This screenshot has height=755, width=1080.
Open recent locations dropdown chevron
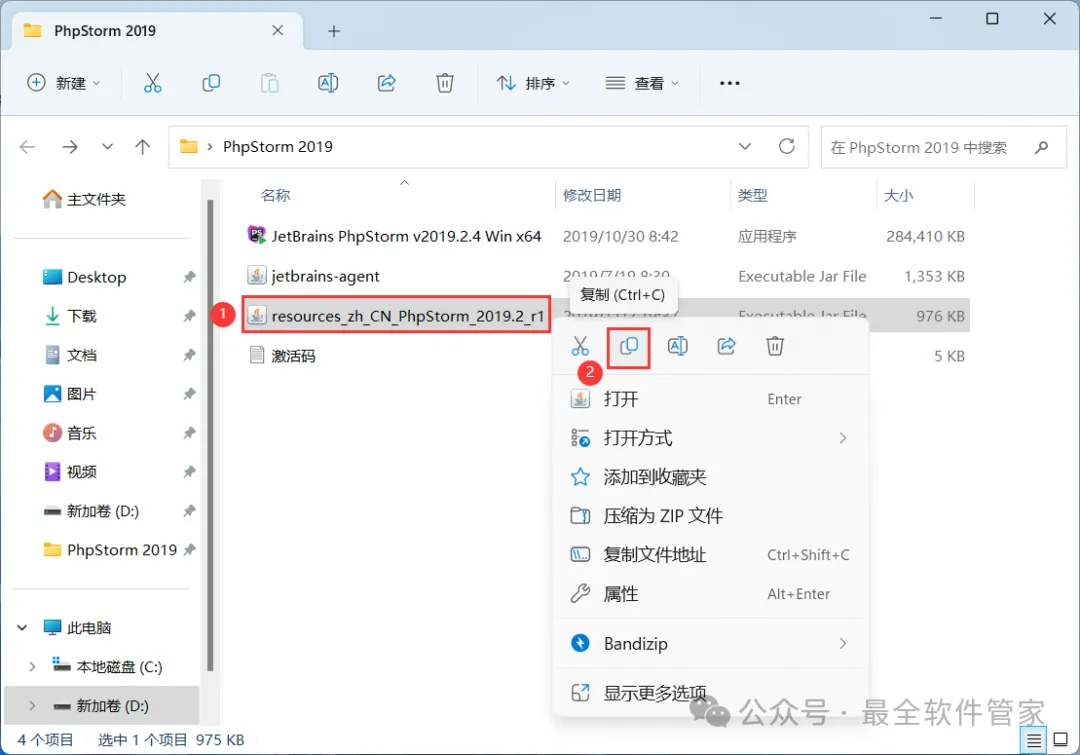pos(107,147)
